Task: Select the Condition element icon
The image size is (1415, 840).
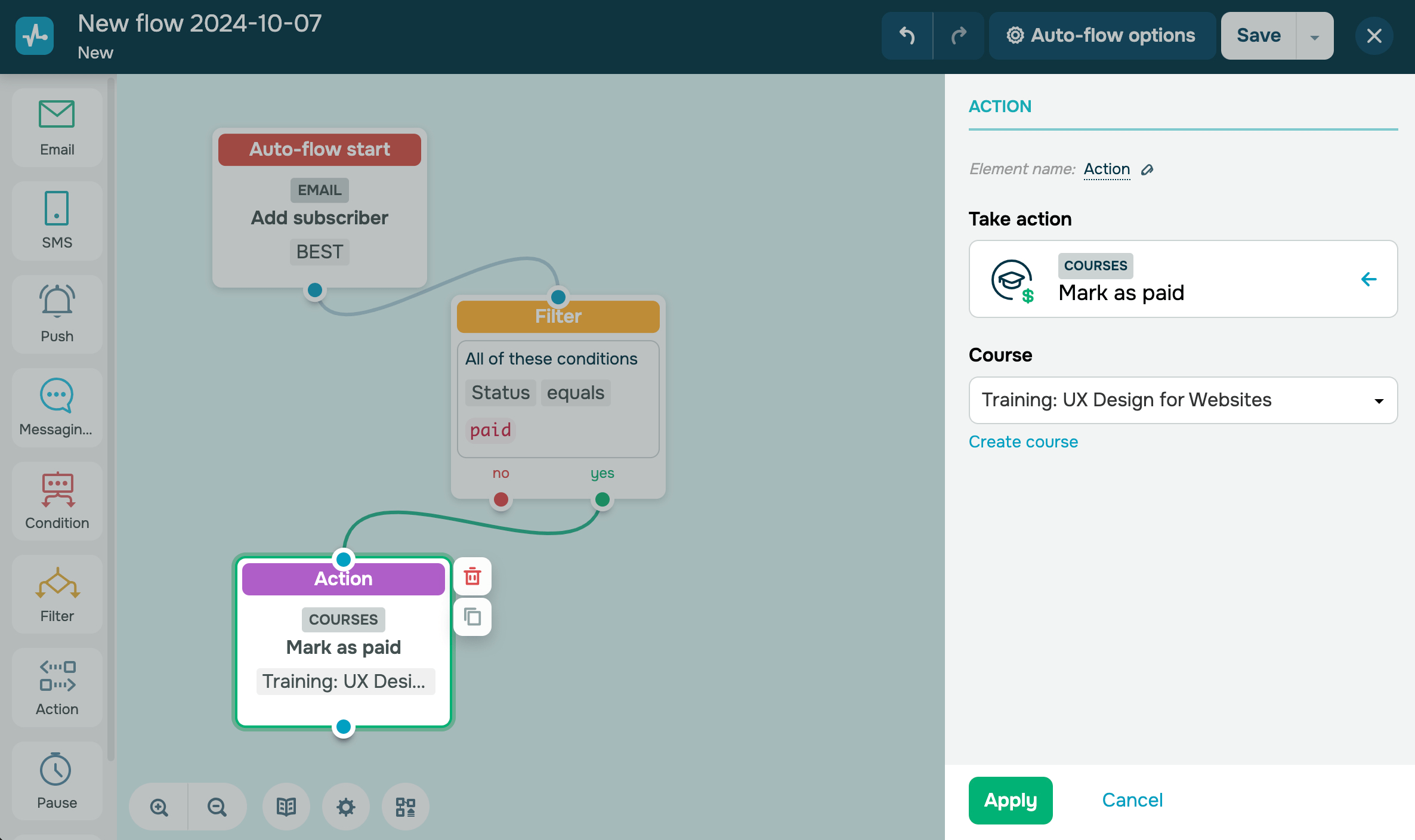Action: coord(57,501)
